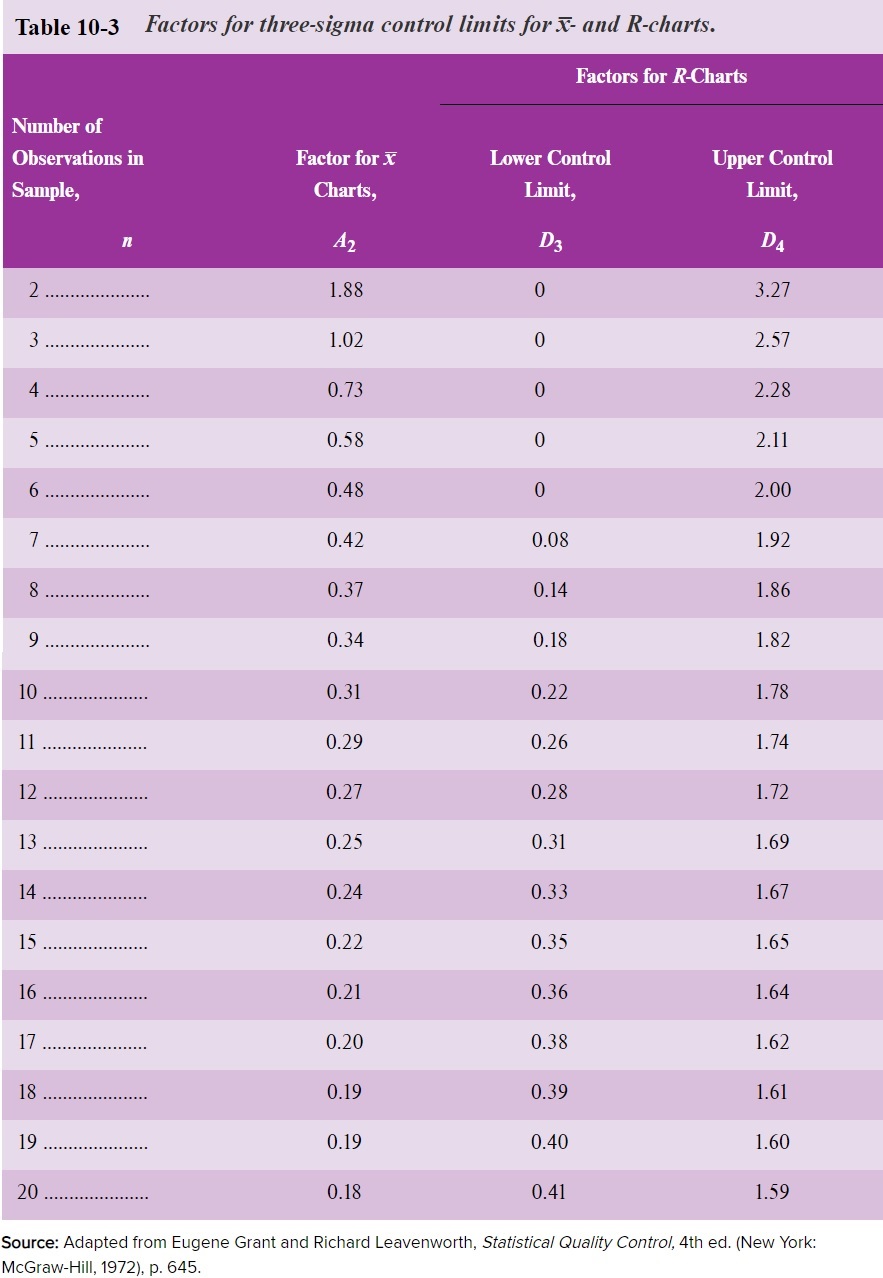
Task: Select the 'Factor for x̄ Charts' header
Action: [x=345, y=174]
